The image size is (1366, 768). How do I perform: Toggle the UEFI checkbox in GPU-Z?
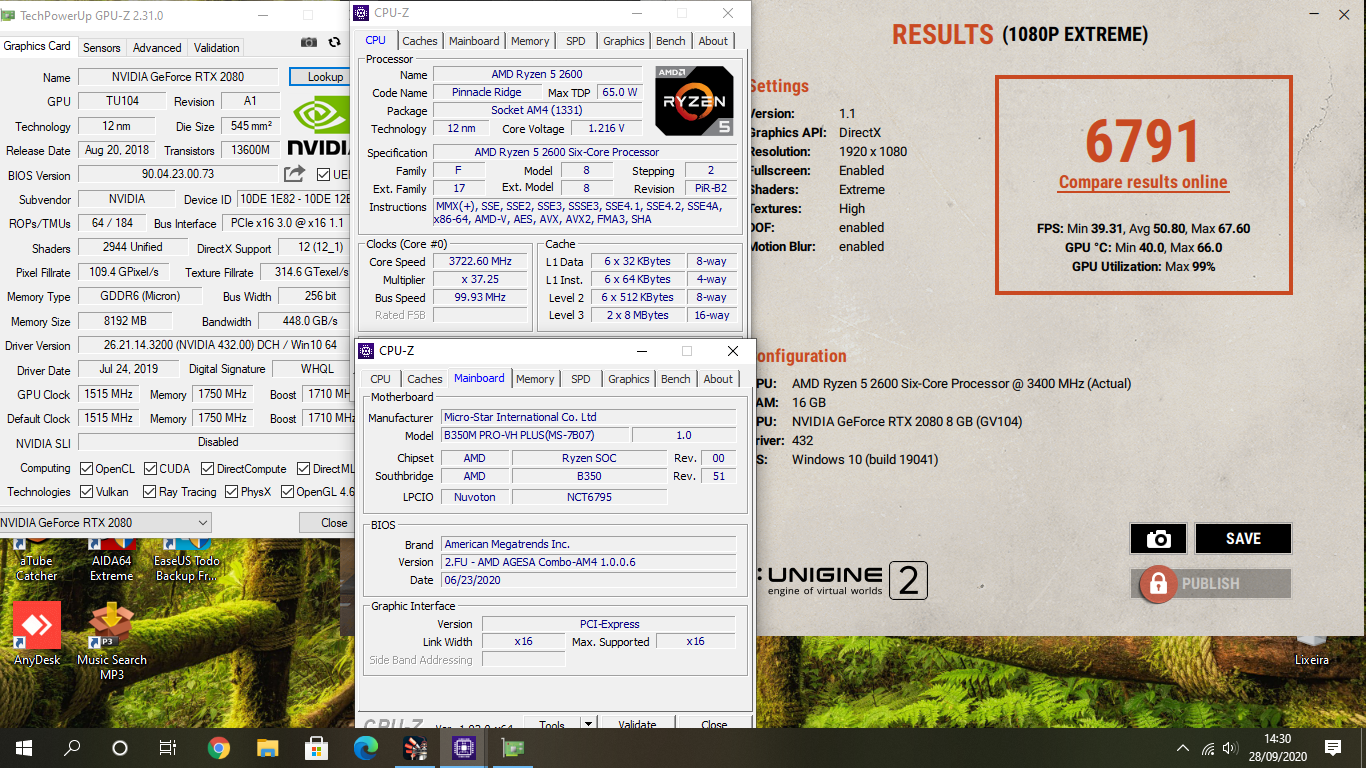point(323,174)
